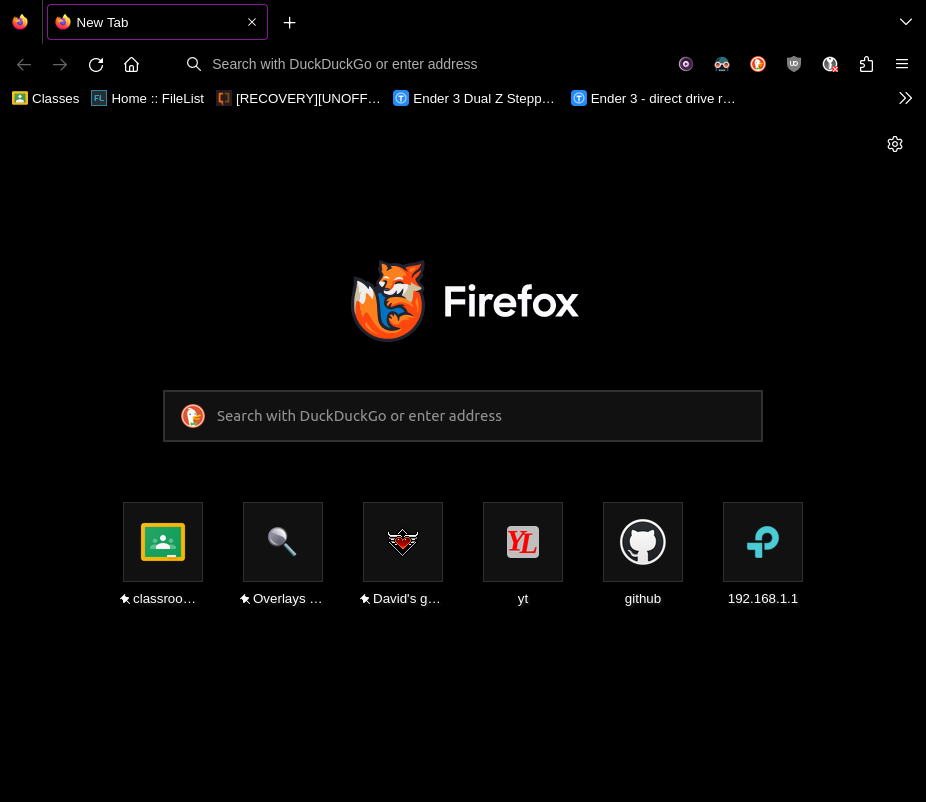Click the 'github' shortcut label
Screen dimensions: 926x802
point(643,599)
